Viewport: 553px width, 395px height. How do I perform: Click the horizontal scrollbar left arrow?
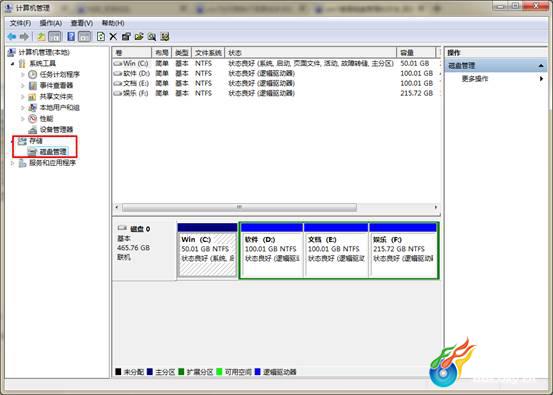coord(117,207)
